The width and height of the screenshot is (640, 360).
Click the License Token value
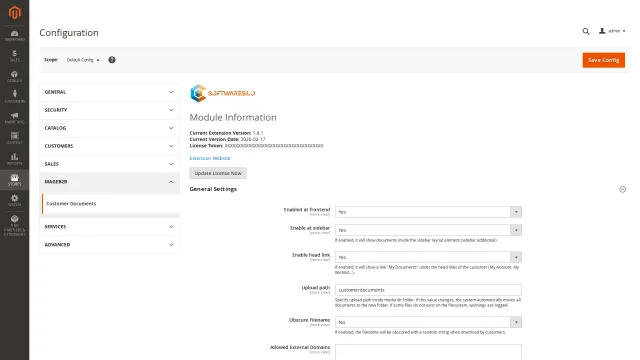point(274,146)
